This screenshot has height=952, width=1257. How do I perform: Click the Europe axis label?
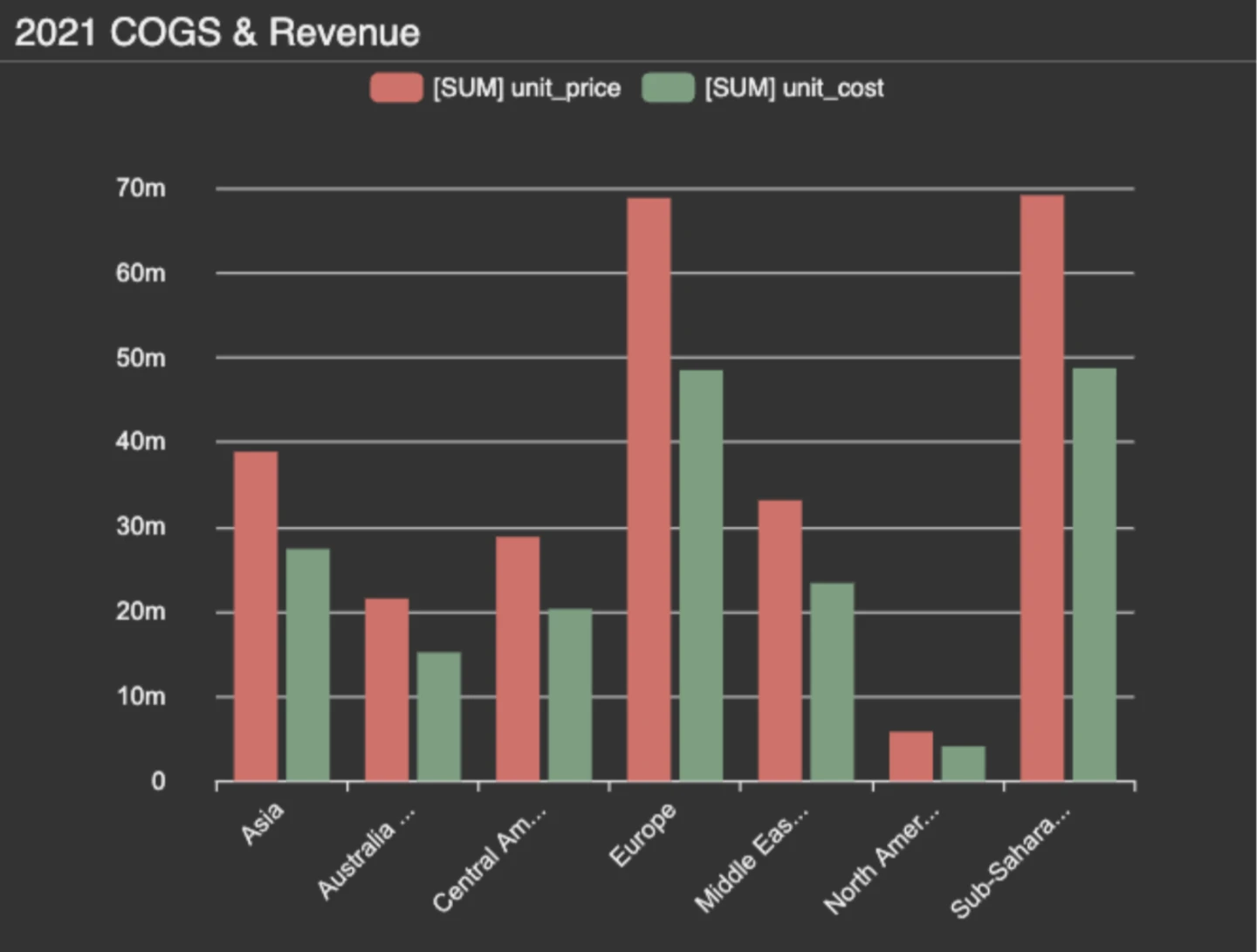click(x=642, y=835)
